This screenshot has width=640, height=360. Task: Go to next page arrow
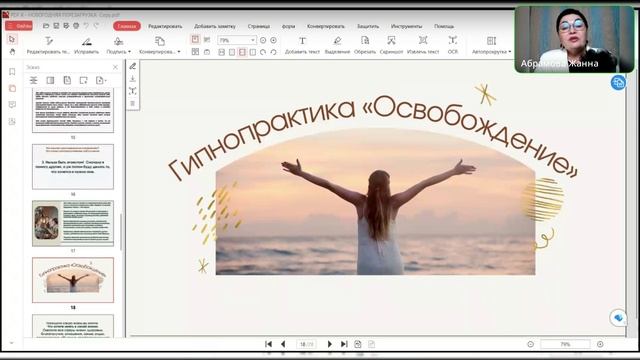[330, 344]
